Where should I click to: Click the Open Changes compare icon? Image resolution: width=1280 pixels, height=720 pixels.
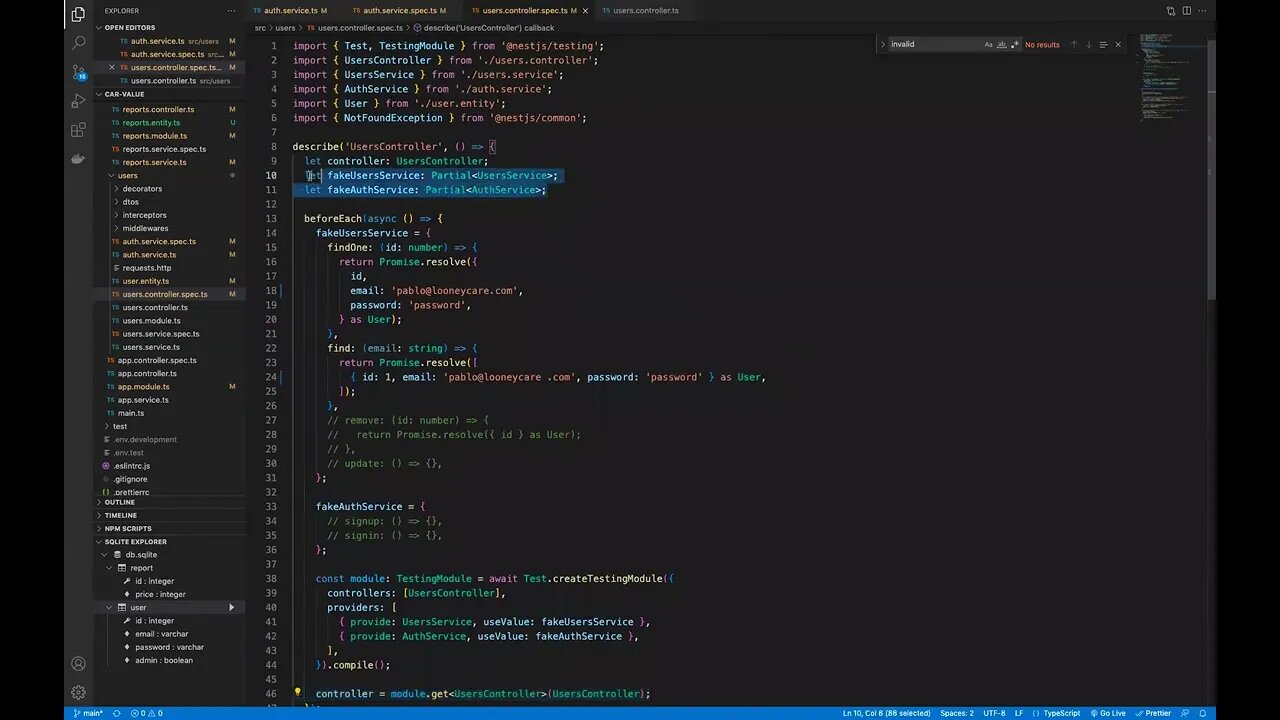(1170, 11)
